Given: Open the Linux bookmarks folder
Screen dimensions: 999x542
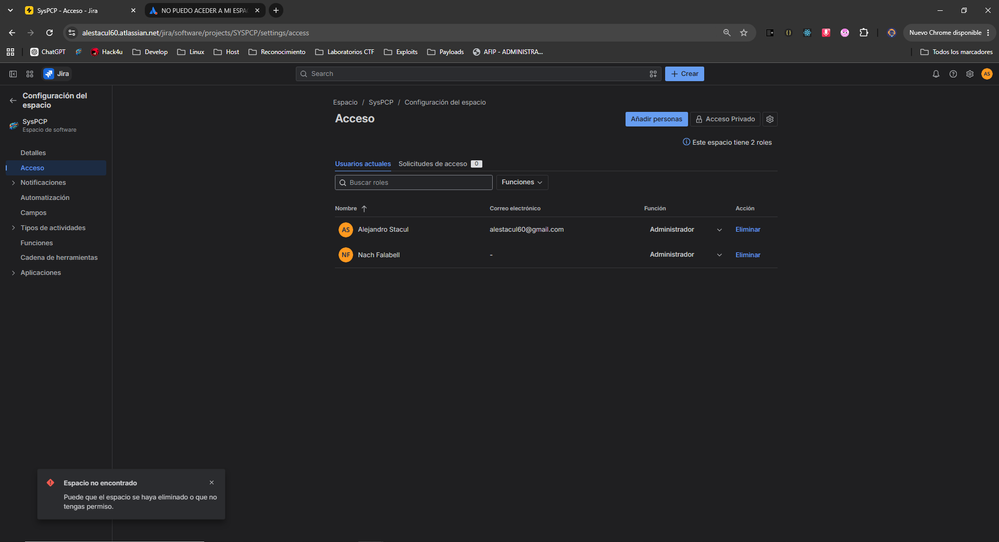Looking at the screenshot, I should 190,52.
